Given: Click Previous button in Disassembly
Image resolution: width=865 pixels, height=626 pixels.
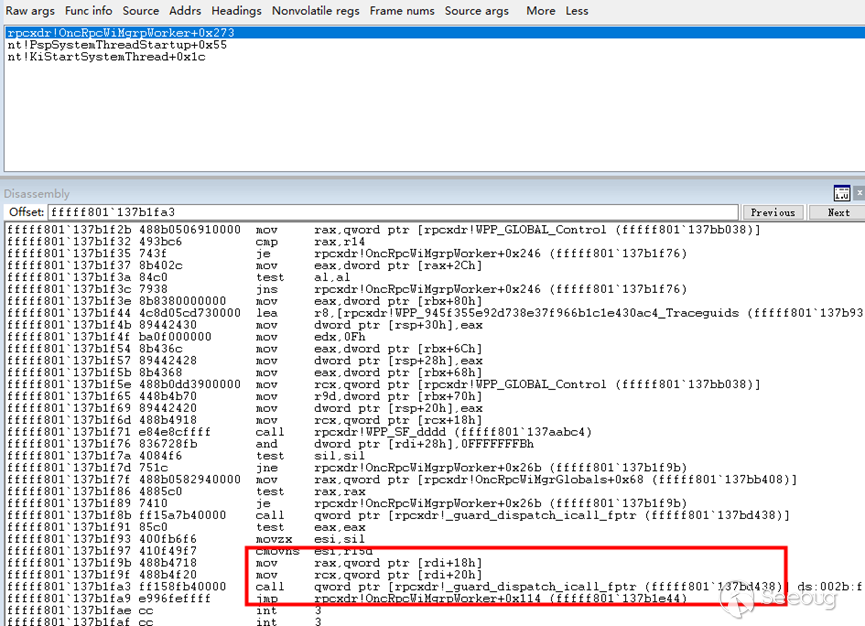Looking at the screenshot, I should pyautogui.click(x=773, y=212).
